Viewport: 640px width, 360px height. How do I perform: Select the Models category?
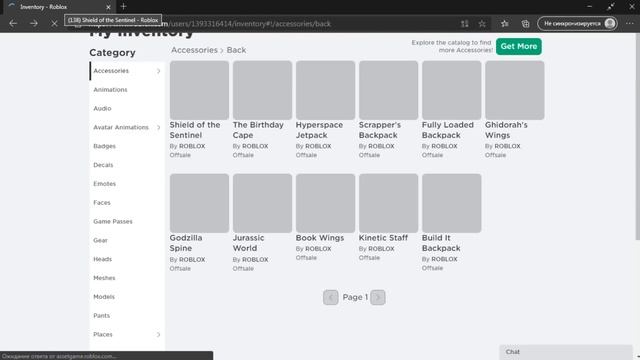coord(104,297)
